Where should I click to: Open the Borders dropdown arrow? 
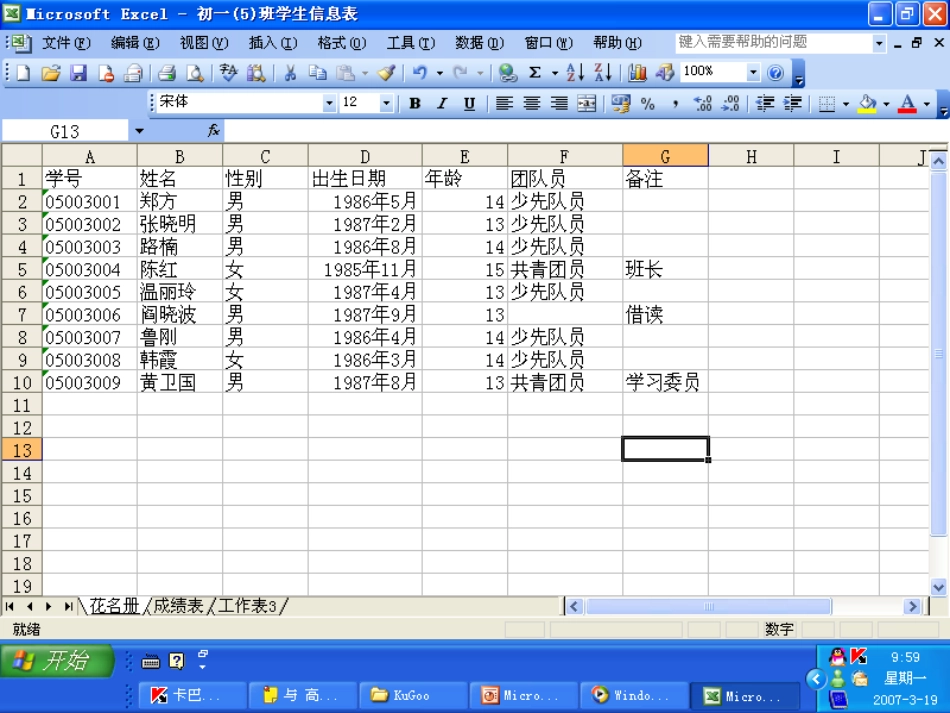(x=846, y=104)
